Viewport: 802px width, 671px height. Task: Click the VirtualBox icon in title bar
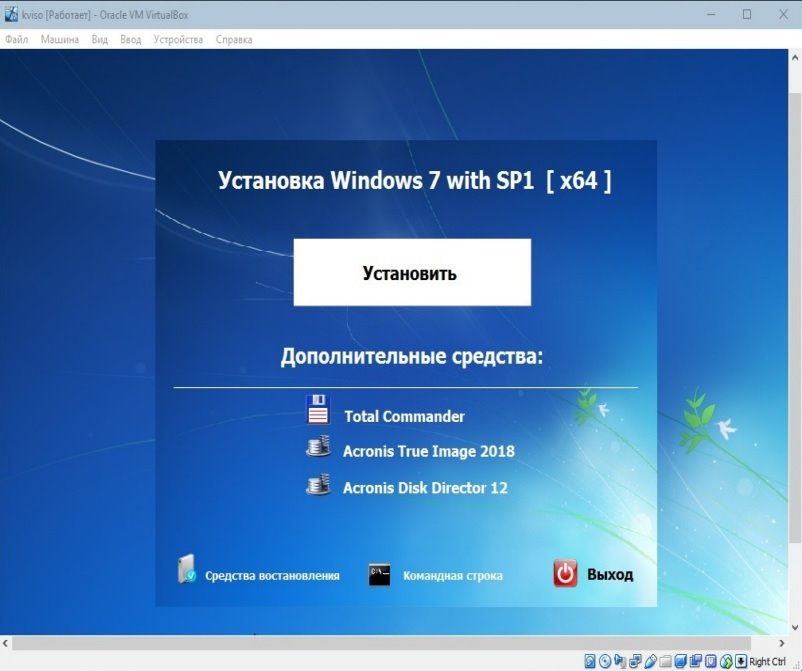[x=11, y=15]
